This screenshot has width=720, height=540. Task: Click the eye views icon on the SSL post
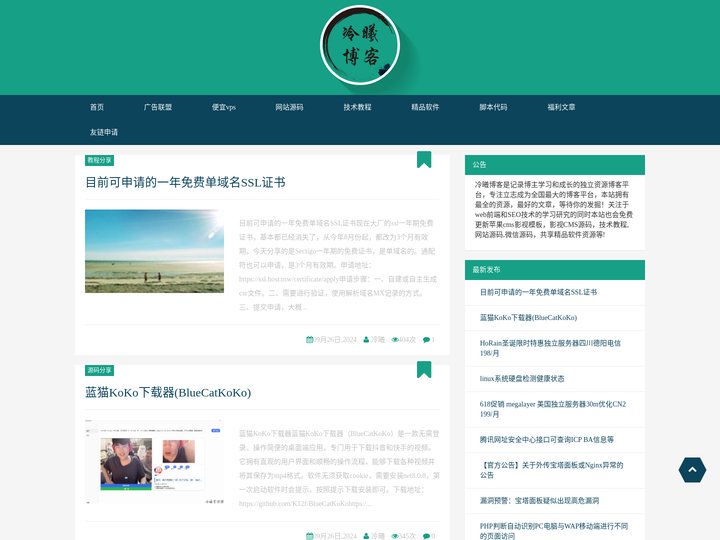point(394,340)
